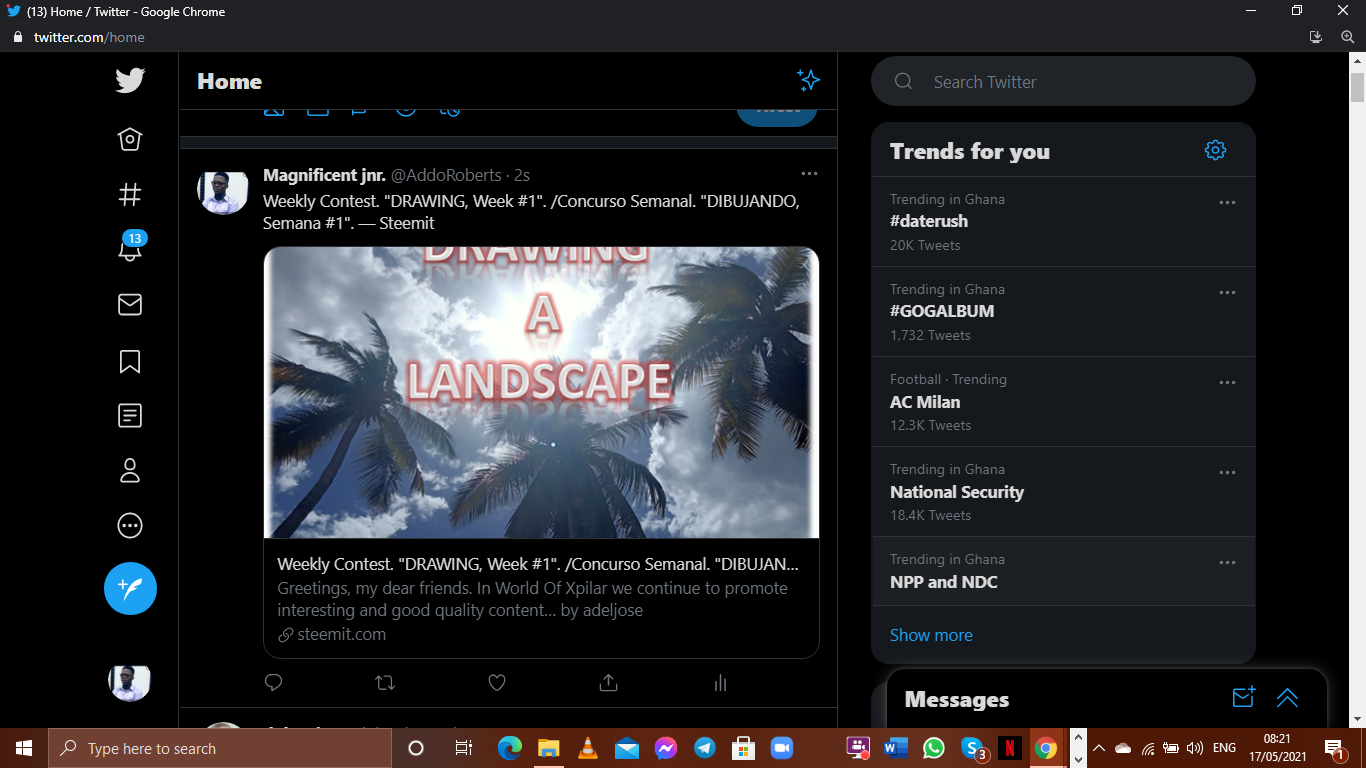Image resolution: width=1366 pixels, height=768 pixels.
Task: Open the Lists icon
Action: pos(130,415)
